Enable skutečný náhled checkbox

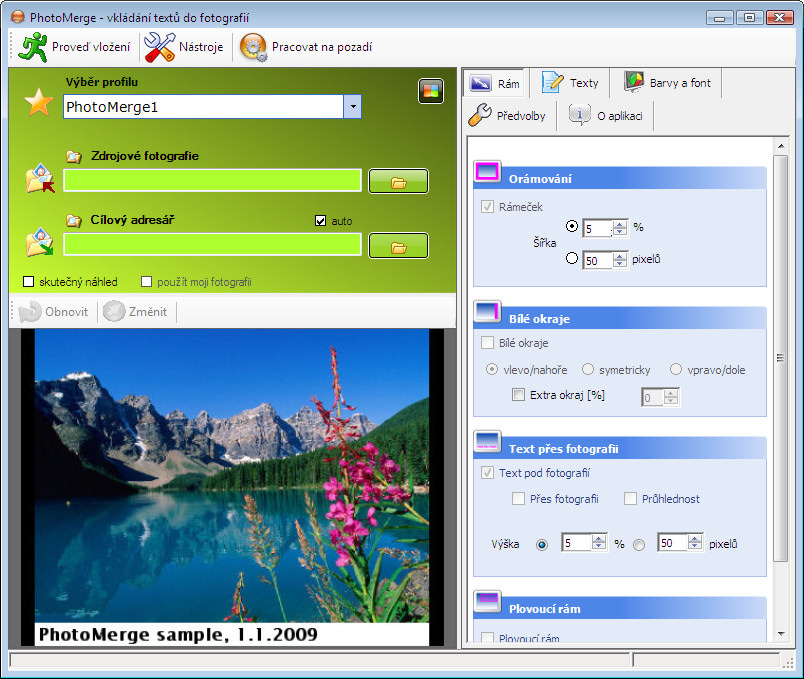(29, 282)
